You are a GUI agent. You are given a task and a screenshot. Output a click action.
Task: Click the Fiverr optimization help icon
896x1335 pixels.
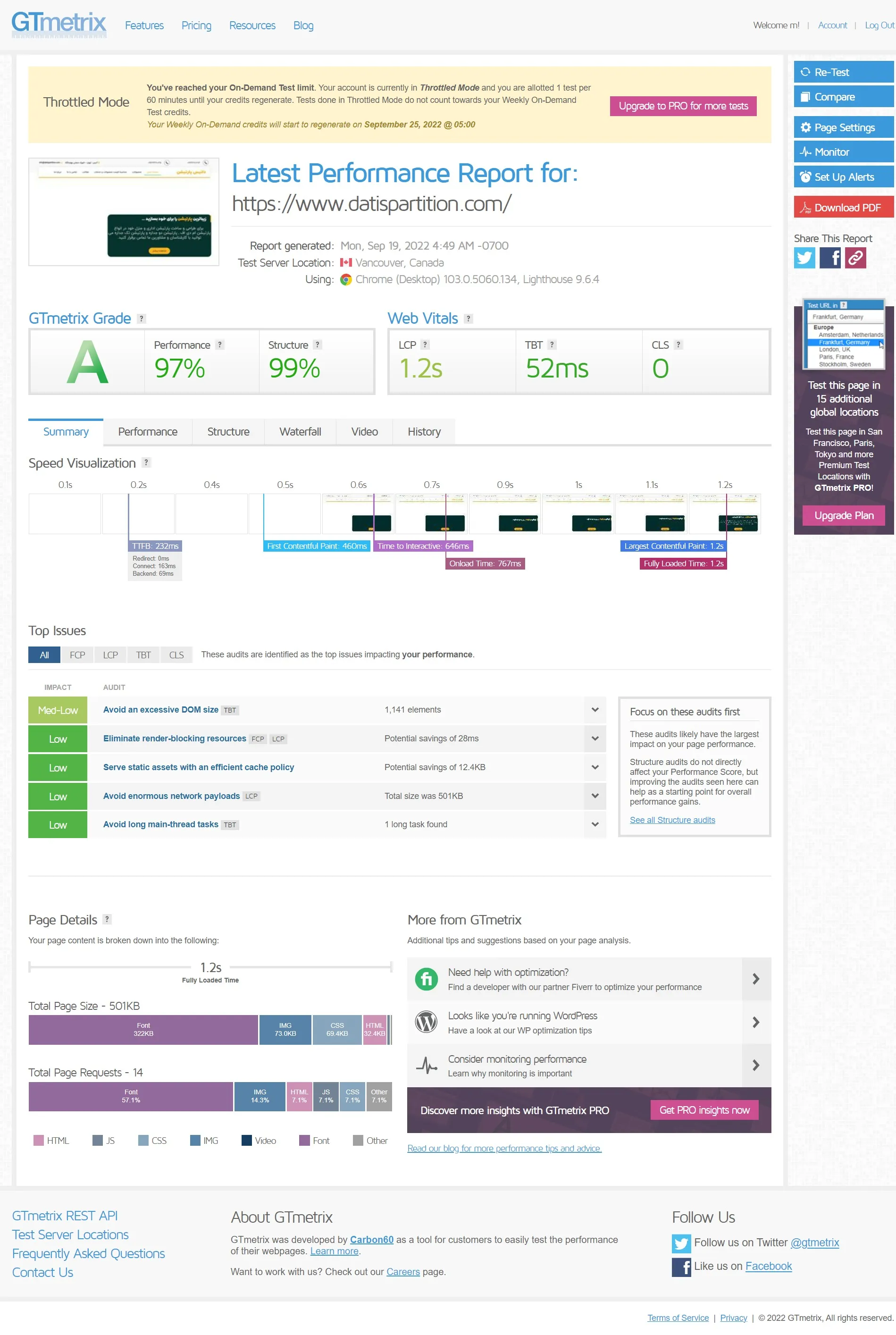[426, 979]
